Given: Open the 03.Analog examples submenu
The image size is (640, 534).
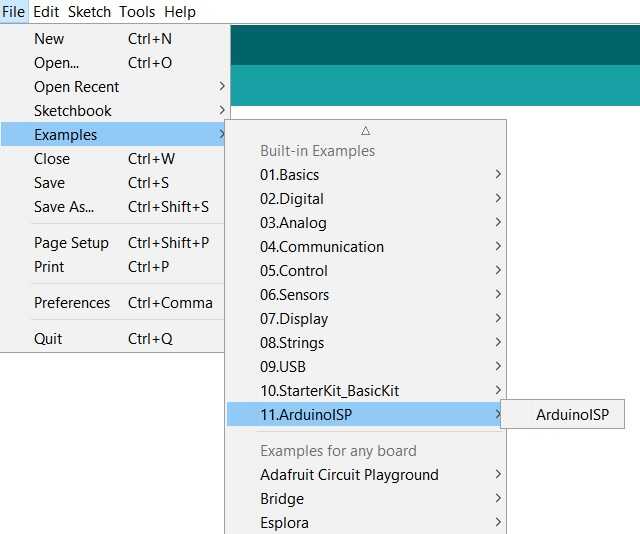Looking at the screenshot, I should [x=293, y=223].
